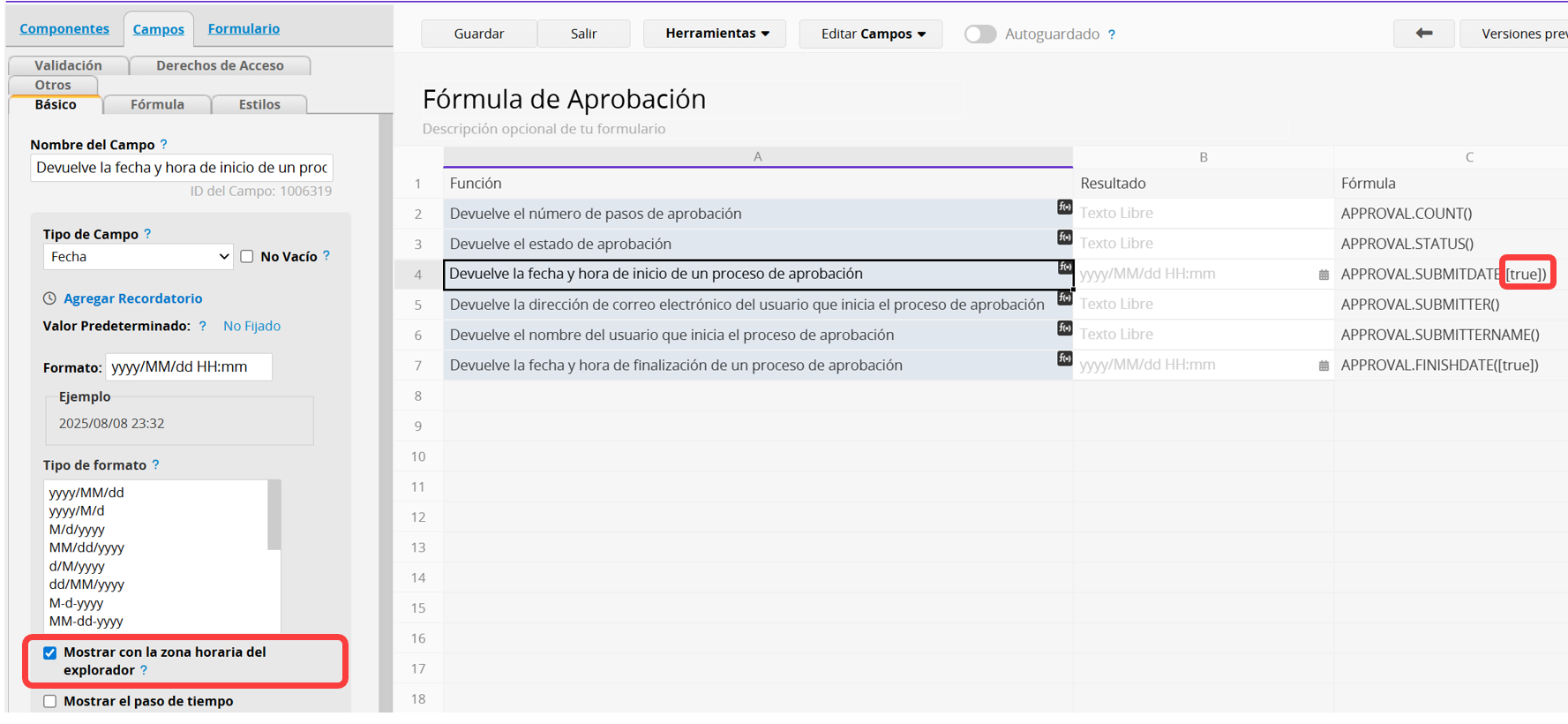Select dd/MM/yyyy format type

[86, 584]
